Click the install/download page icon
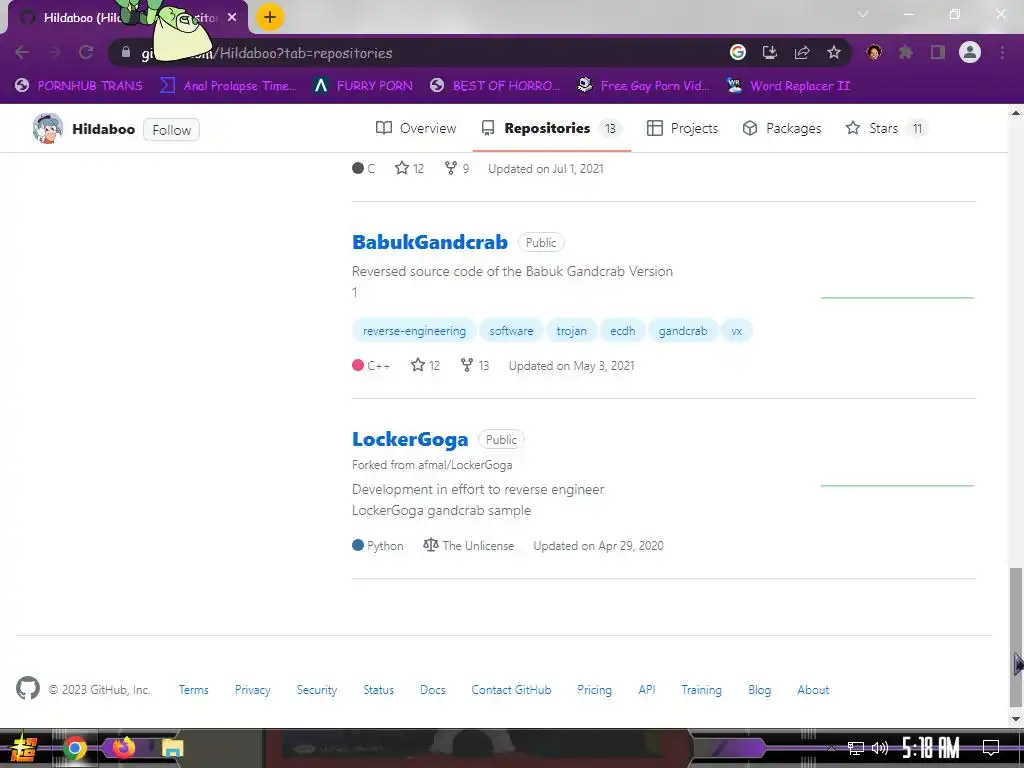 click(x=769, y=52)
